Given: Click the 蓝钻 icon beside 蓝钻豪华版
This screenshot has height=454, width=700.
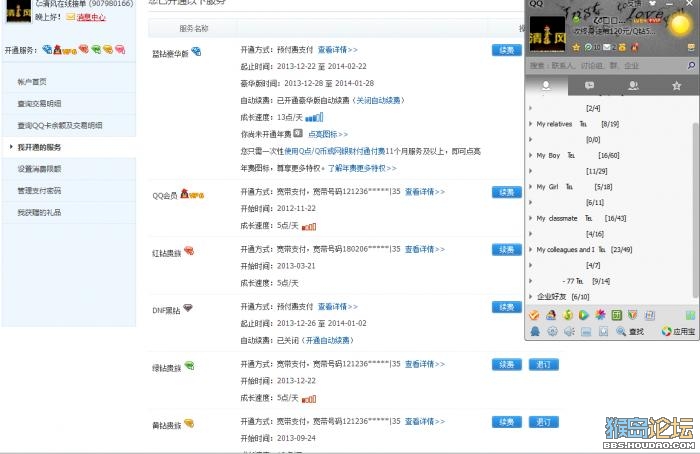Looking at the screenshot, I should [196, 52].
